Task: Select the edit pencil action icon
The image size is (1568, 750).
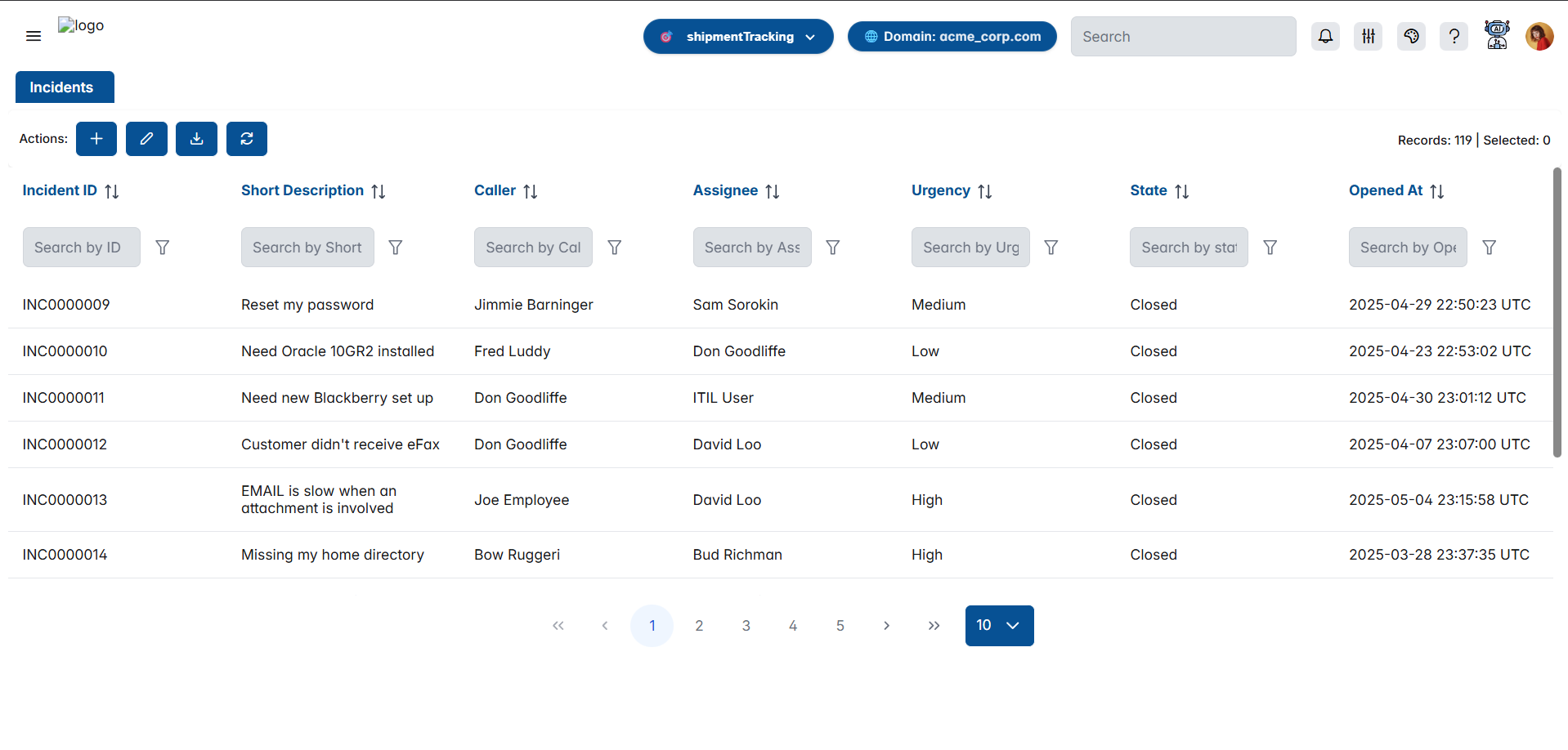Action: click(x=146, y=139)
